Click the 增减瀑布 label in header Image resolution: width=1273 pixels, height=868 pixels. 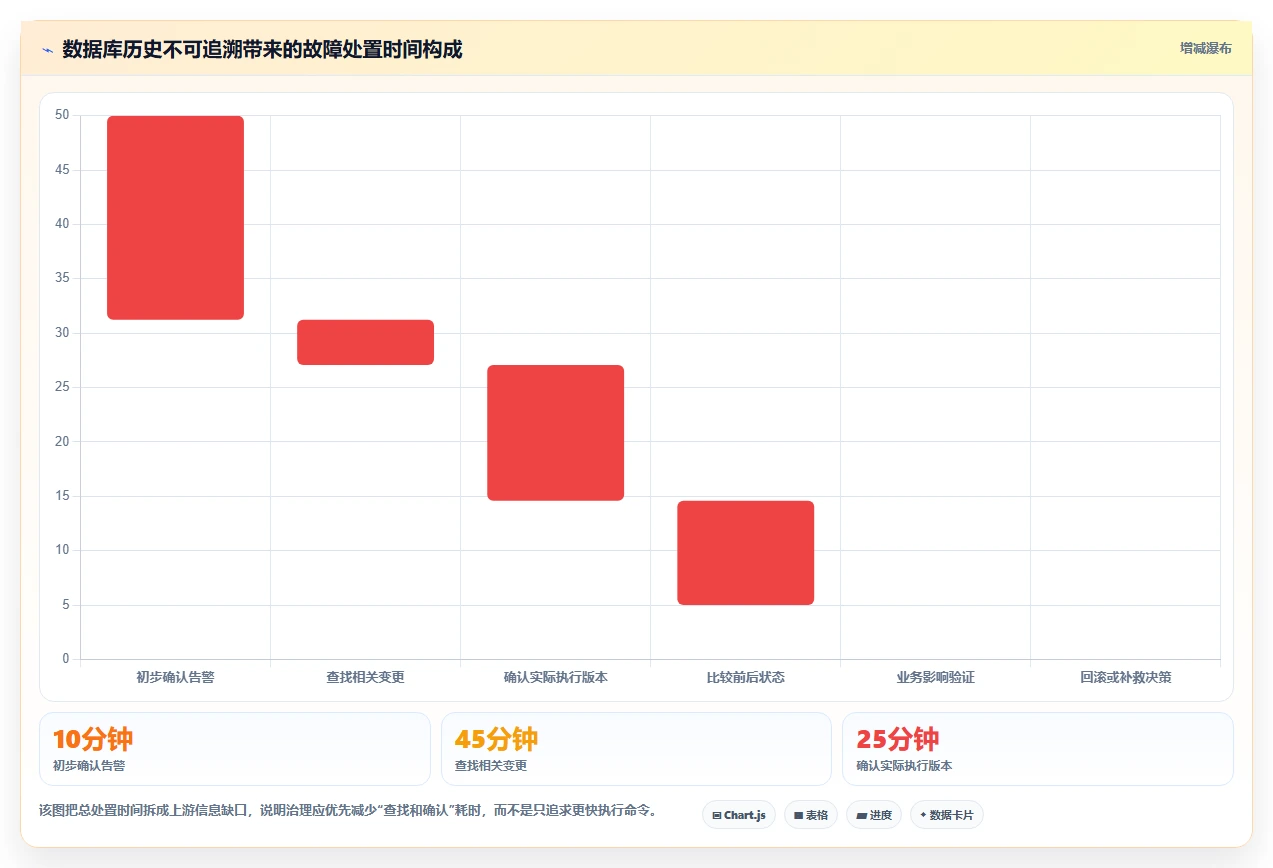point(1205,48)
